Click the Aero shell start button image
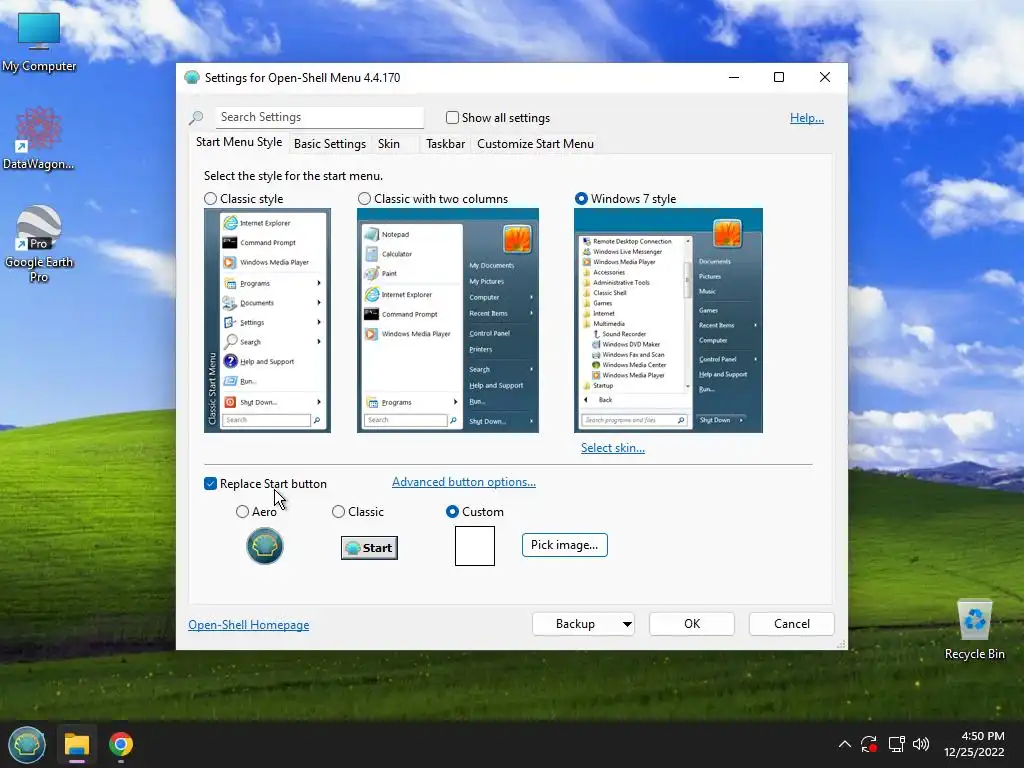Viewport: 1024px width, 768px height. (x=264, y=546)
